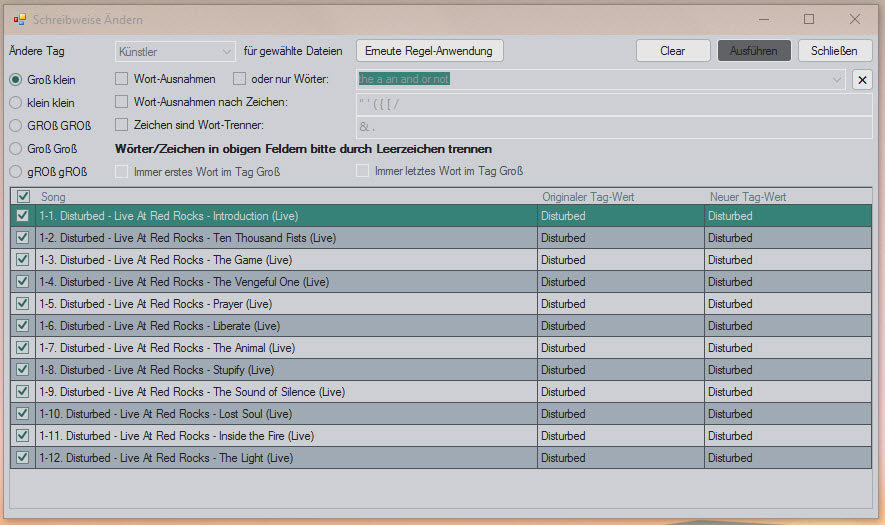
Task: Click the Wort-Ausnahmen nach Zeichen input field
Action: click(x=614, y=104)
